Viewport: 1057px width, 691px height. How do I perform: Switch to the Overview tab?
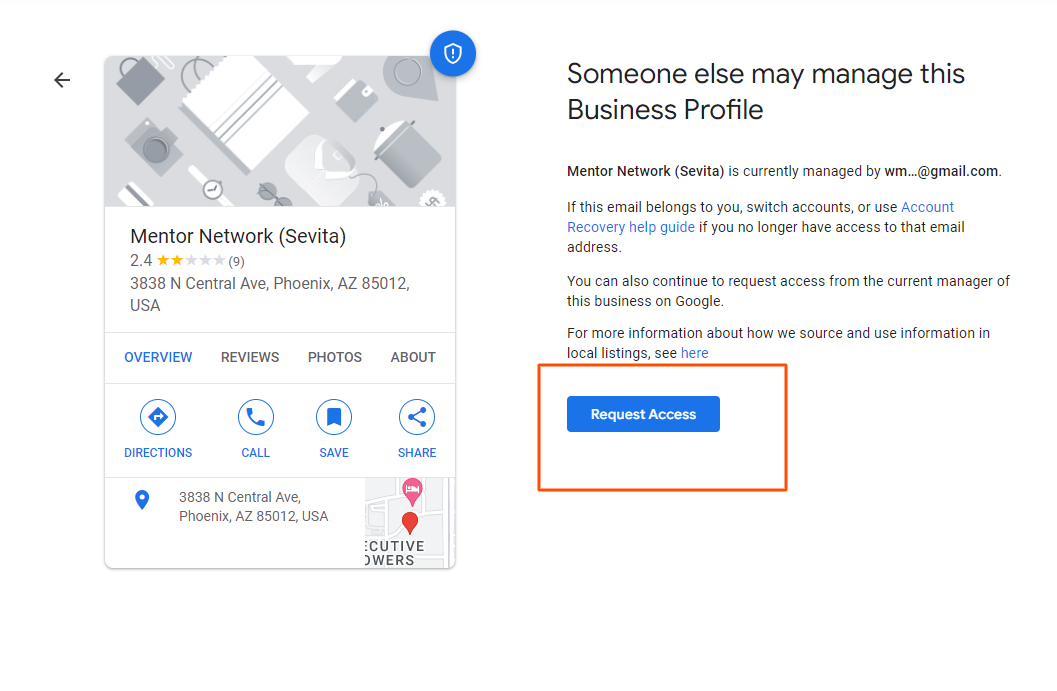tap(158, 357)
